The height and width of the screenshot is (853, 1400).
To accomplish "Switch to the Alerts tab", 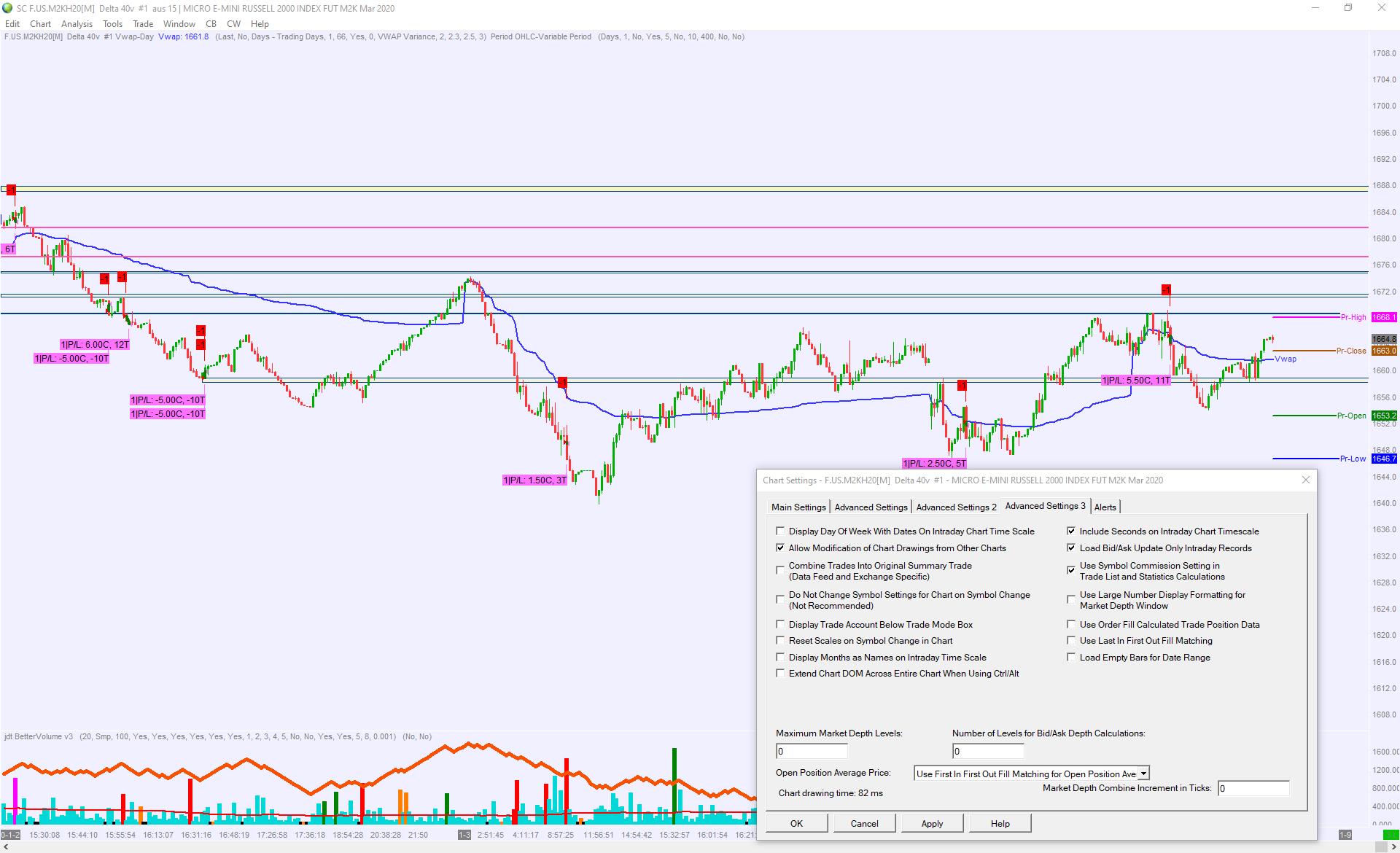I will tap(1105, 507).
